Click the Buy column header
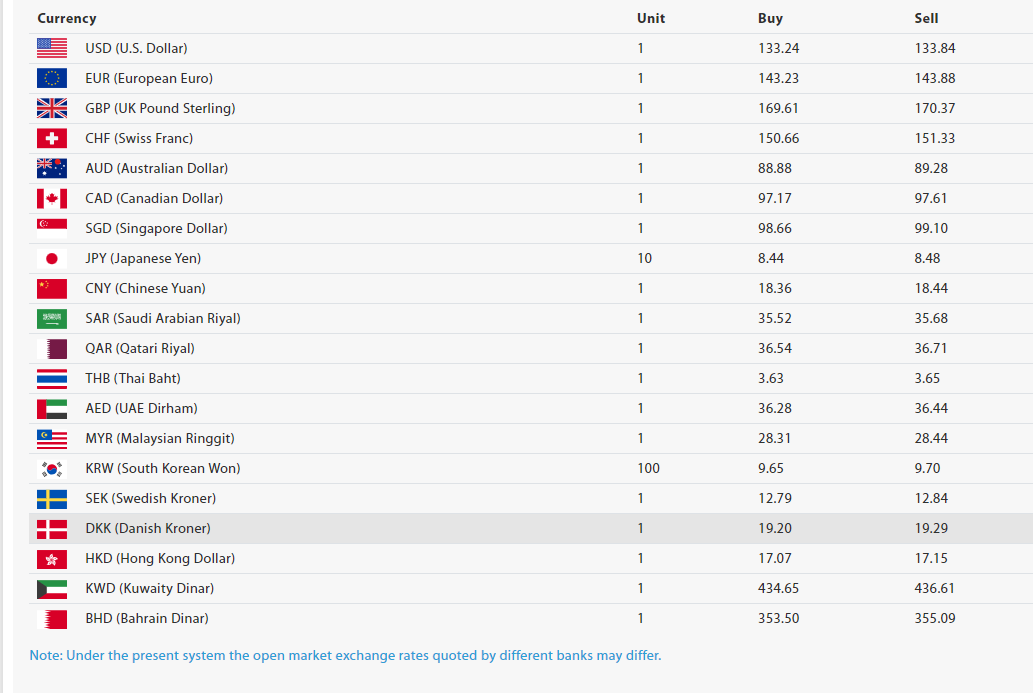The image size is (1033, 693). 770,18
